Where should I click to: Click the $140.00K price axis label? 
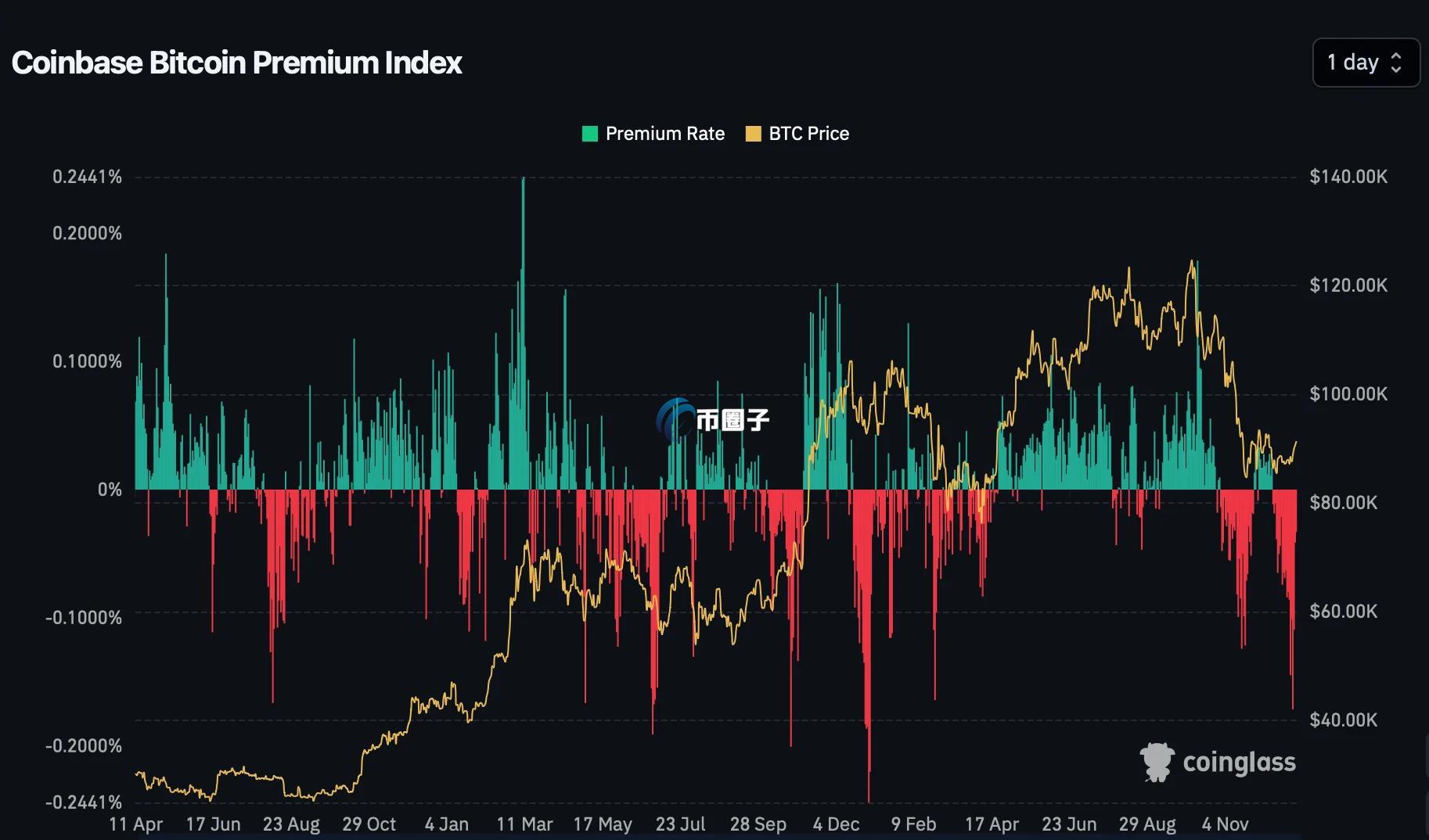(1348, 177)
